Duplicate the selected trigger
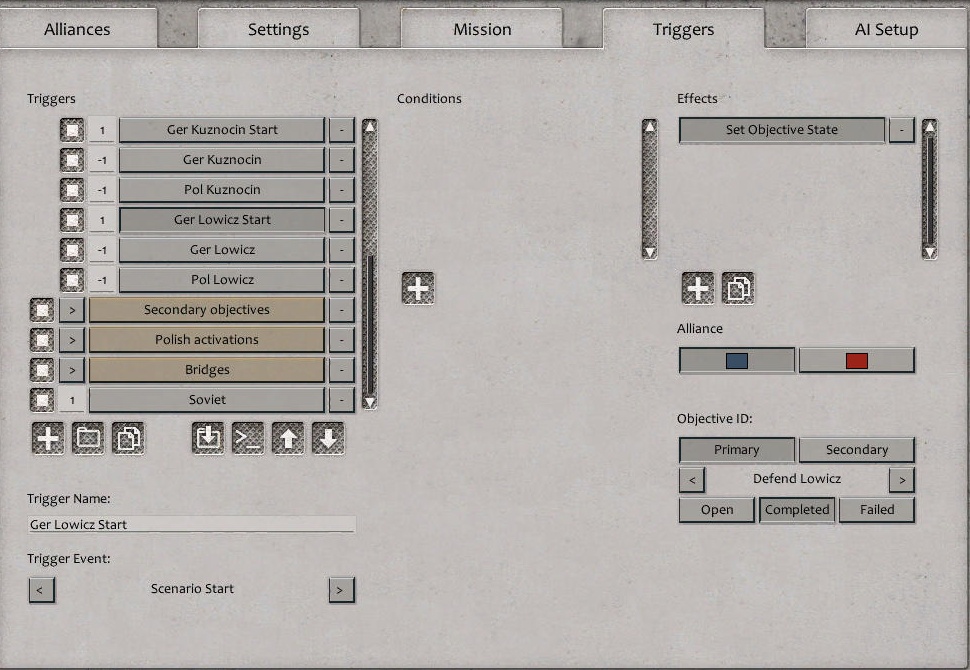This screenshot has width=970, height=670. point(128,439)
